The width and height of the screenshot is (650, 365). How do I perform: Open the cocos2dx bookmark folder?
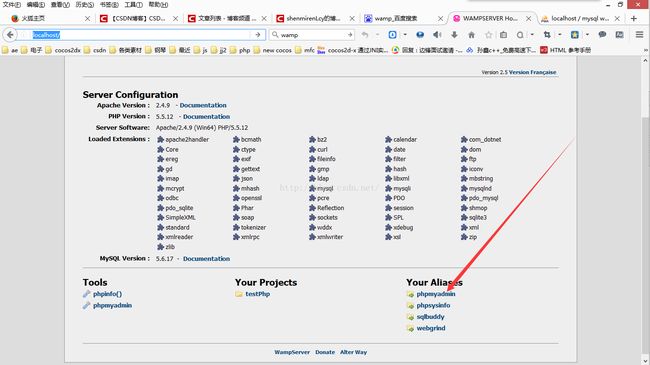pyautogui.click(x=63, y=50)
